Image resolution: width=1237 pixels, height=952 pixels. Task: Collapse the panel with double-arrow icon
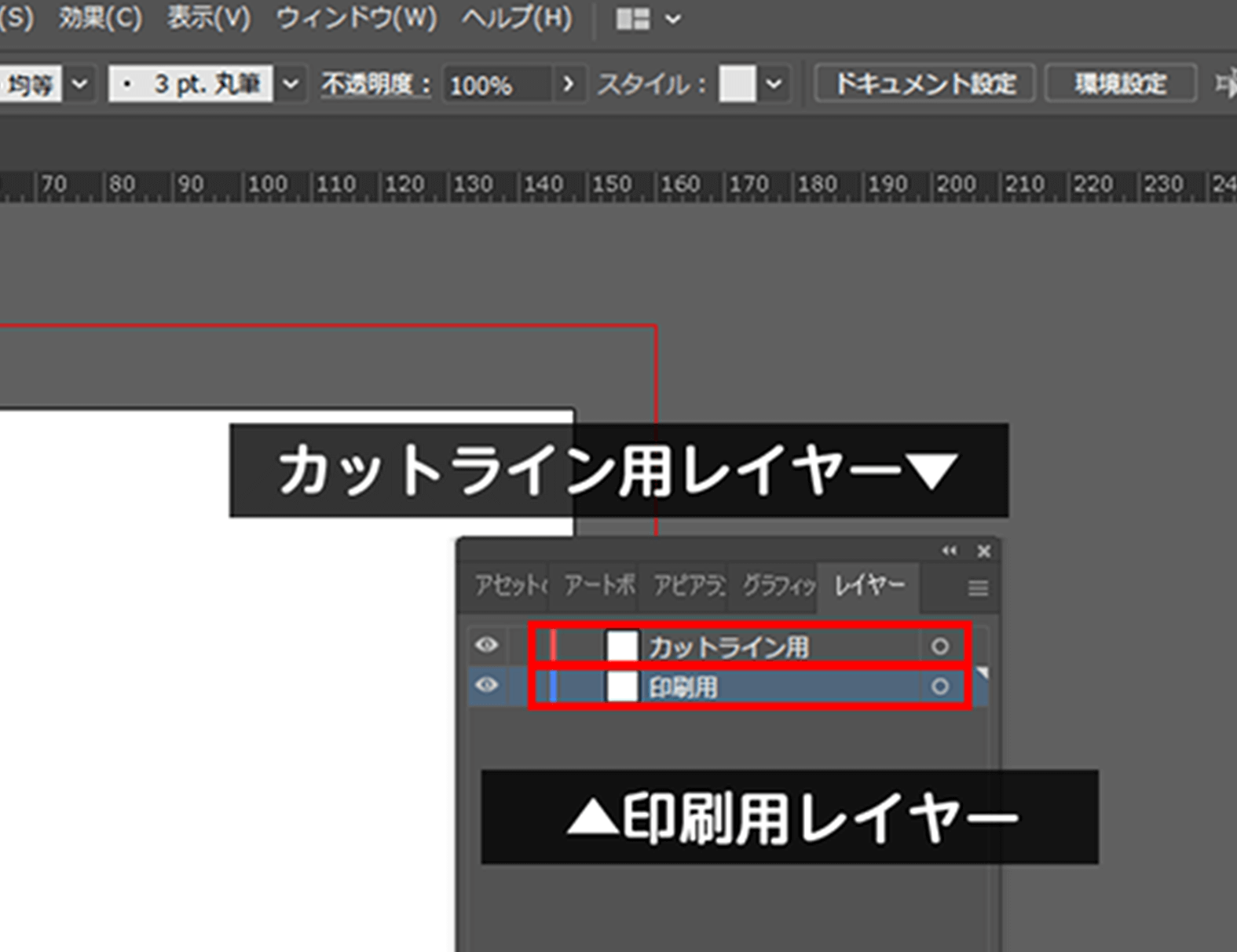click(x=950, y=551)
